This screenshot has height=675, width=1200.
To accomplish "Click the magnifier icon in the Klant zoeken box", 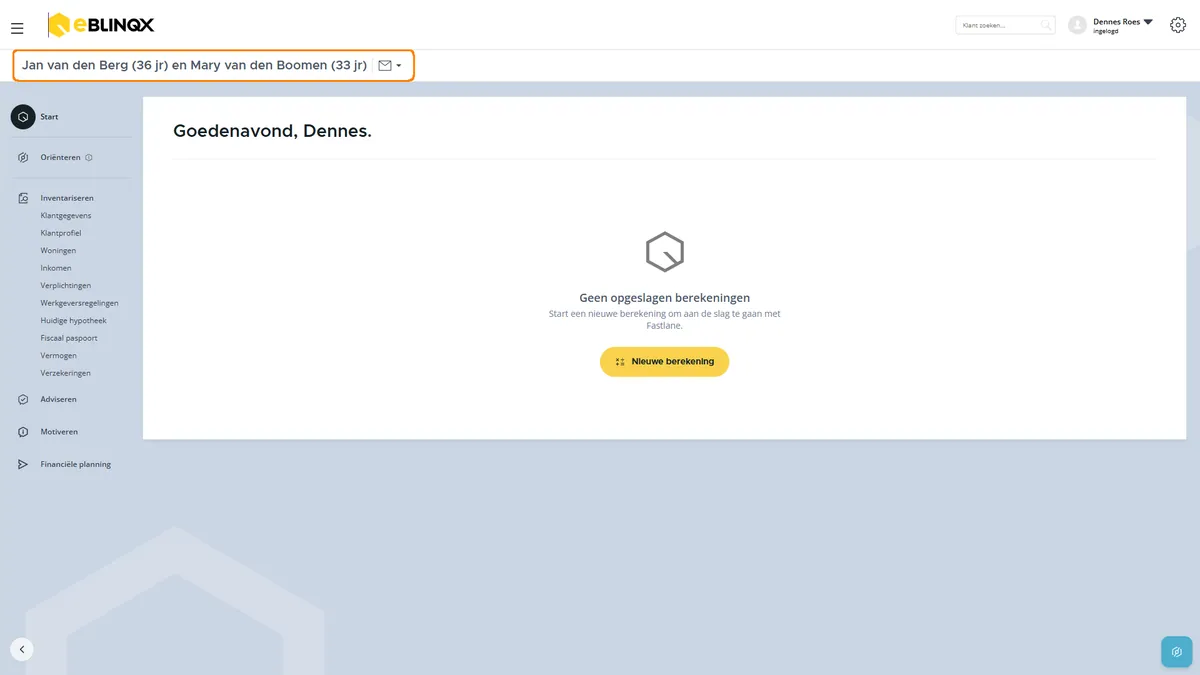I will 1045,25.
